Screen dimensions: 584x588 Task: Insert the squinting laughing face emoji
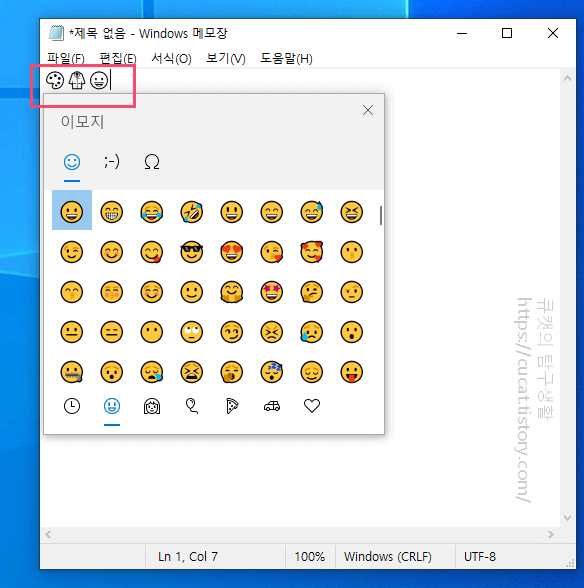point(352,212)
